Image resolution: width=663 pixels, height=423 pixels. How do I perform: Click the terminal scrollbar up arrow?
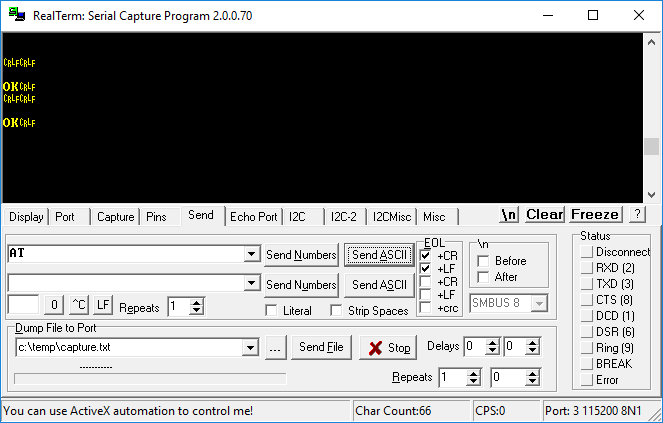pos(651,42)
